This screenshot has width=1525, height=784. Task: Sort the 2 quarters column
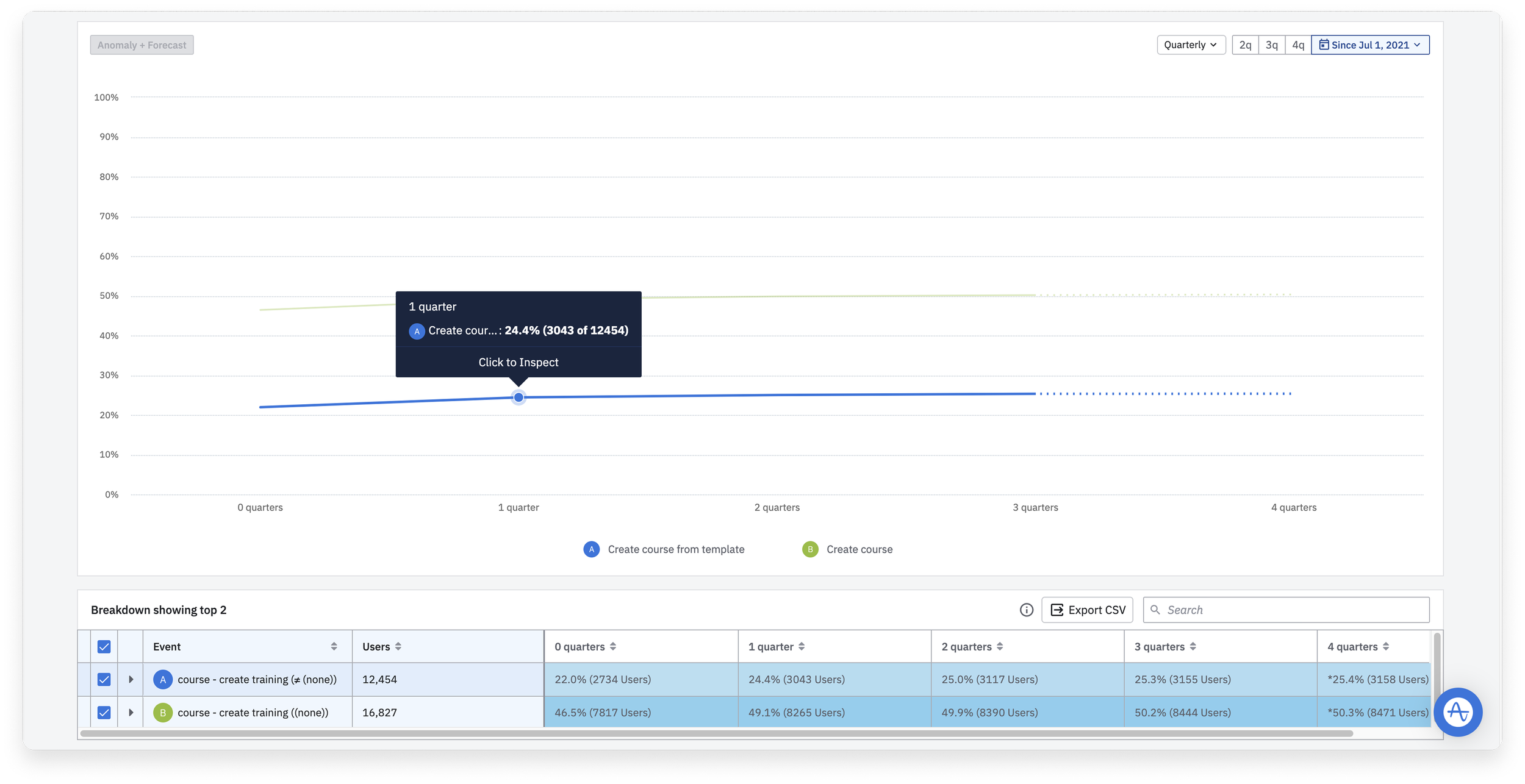pos(1000,646)
